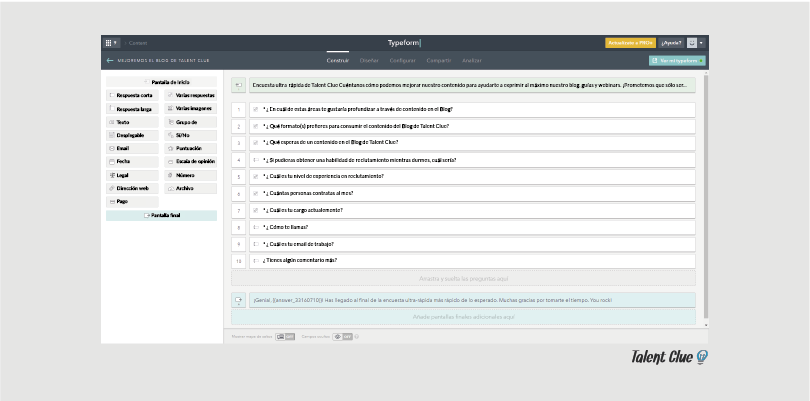
Task: Click the back arrow beside the form title
Action: tap(109, 60)
